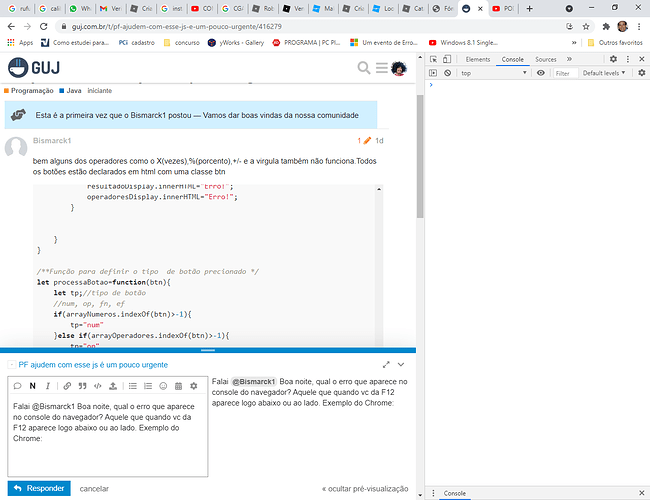Viewport: 650px width, 500px height.
Task: Open the emoji picker in the editor
Action: 163,386
